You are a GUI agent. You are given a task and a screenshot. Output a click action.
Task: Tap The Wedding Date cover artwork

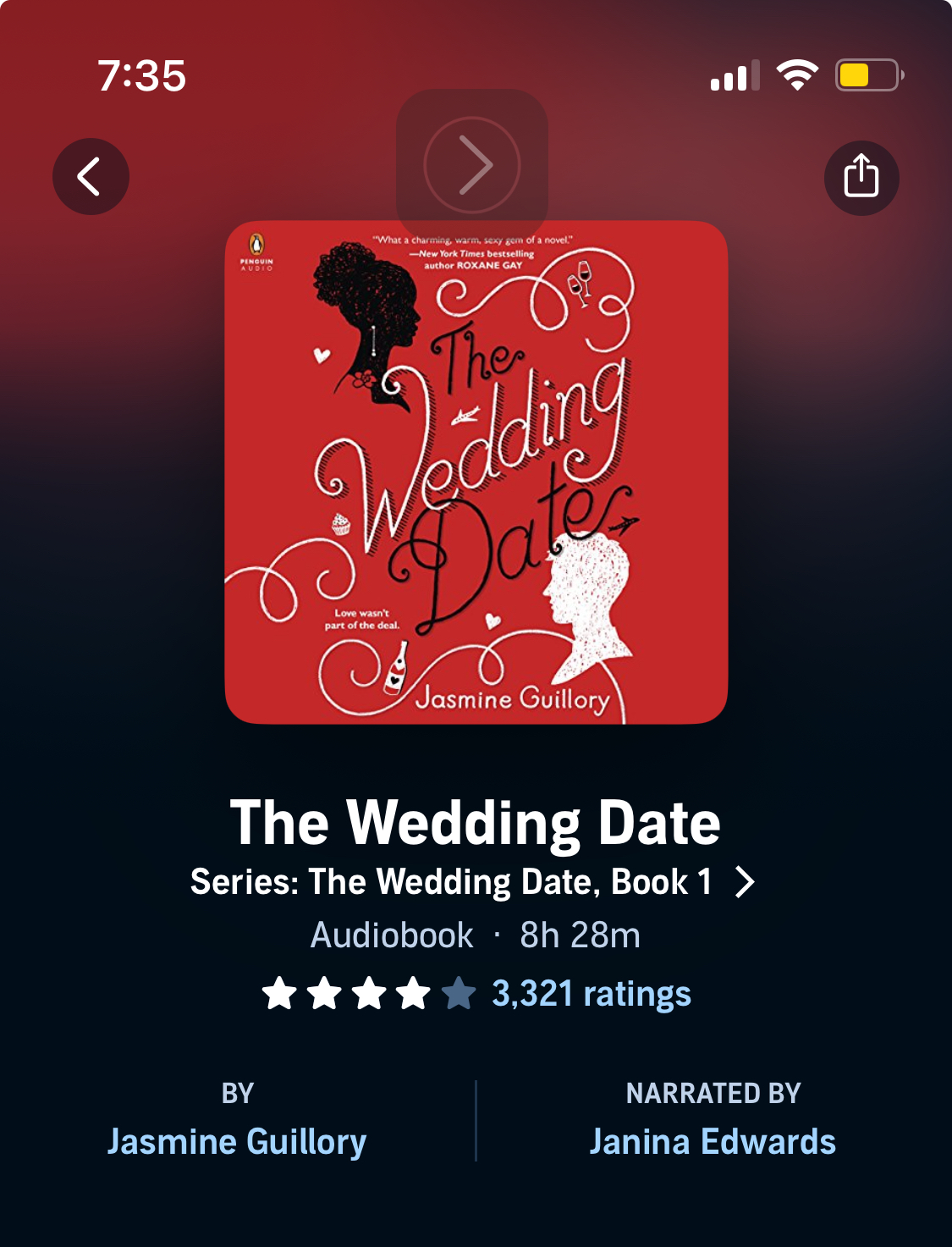click(476, 472)
